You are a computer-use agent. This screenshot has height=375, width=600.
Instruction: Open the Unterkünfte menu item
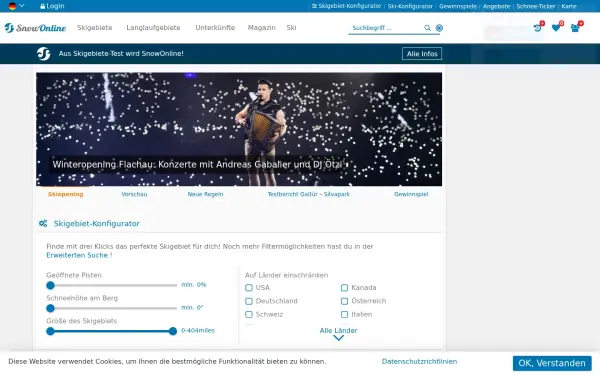pos(215,28)
